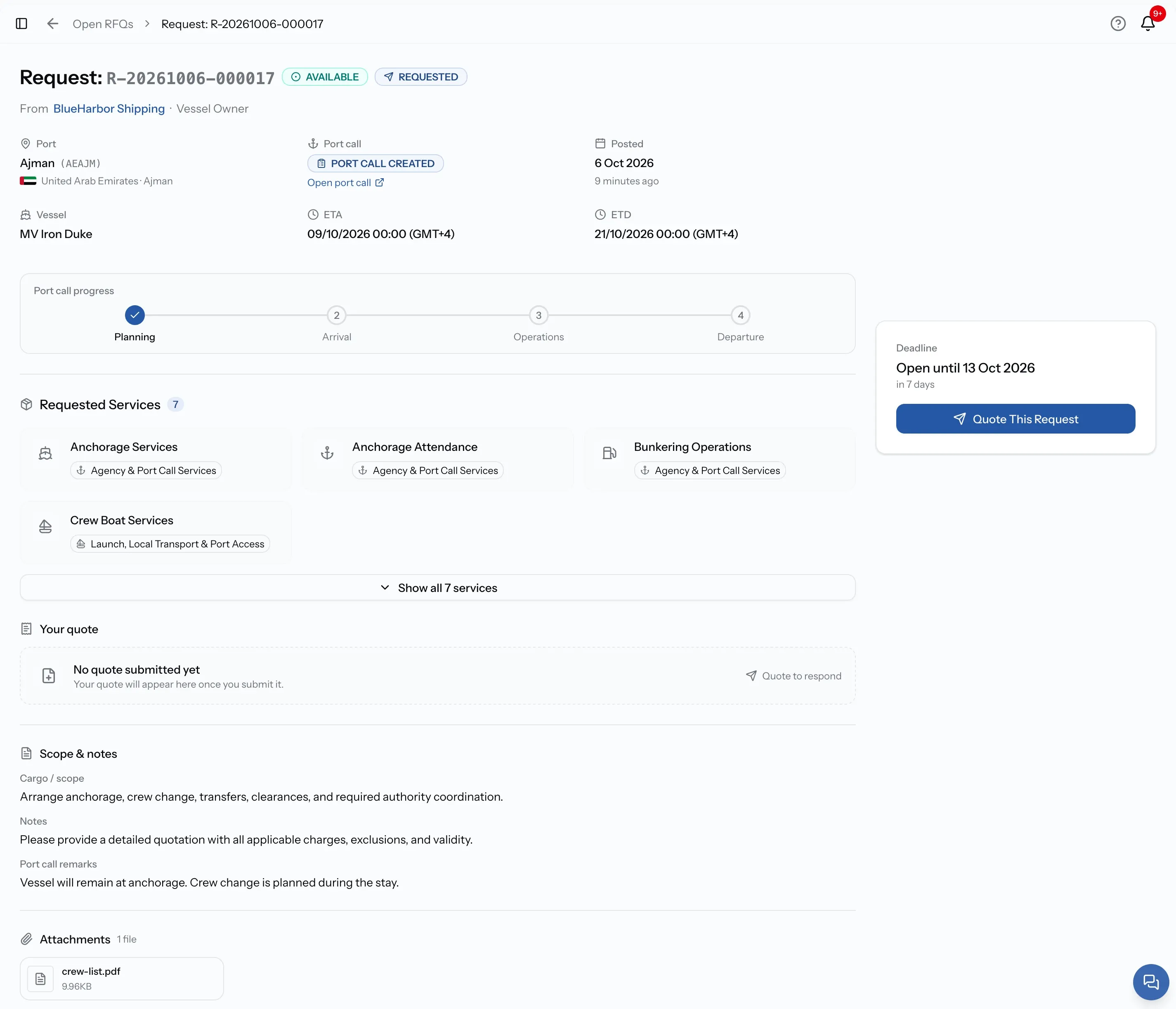Click the Scope & notes document icon

(26, 753)
